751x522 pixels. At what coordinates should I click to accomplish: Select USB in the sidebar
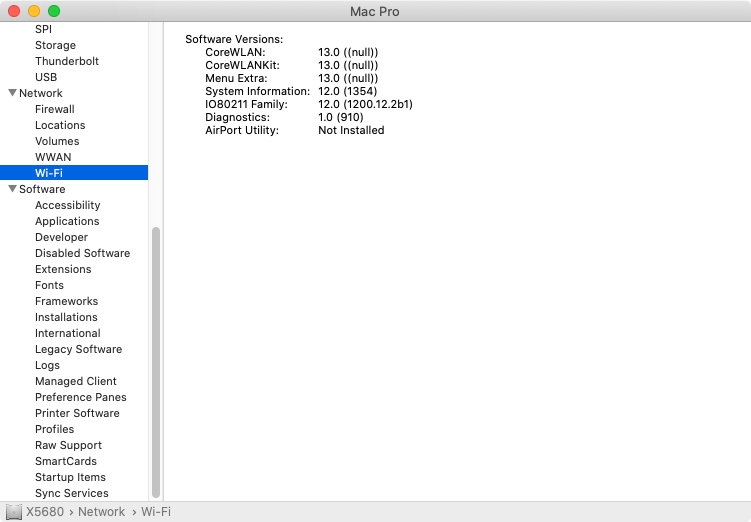[46, 77]
